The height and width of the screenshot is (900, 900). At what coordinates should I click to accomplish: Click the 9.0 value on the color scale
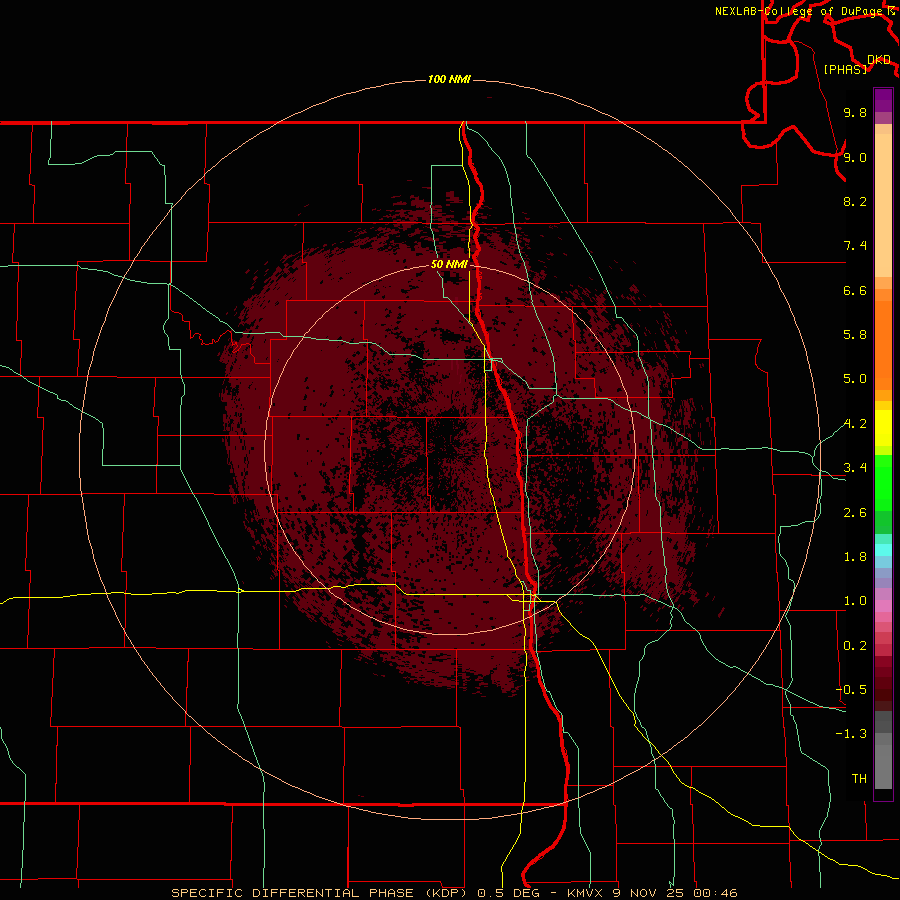point(855,157)
